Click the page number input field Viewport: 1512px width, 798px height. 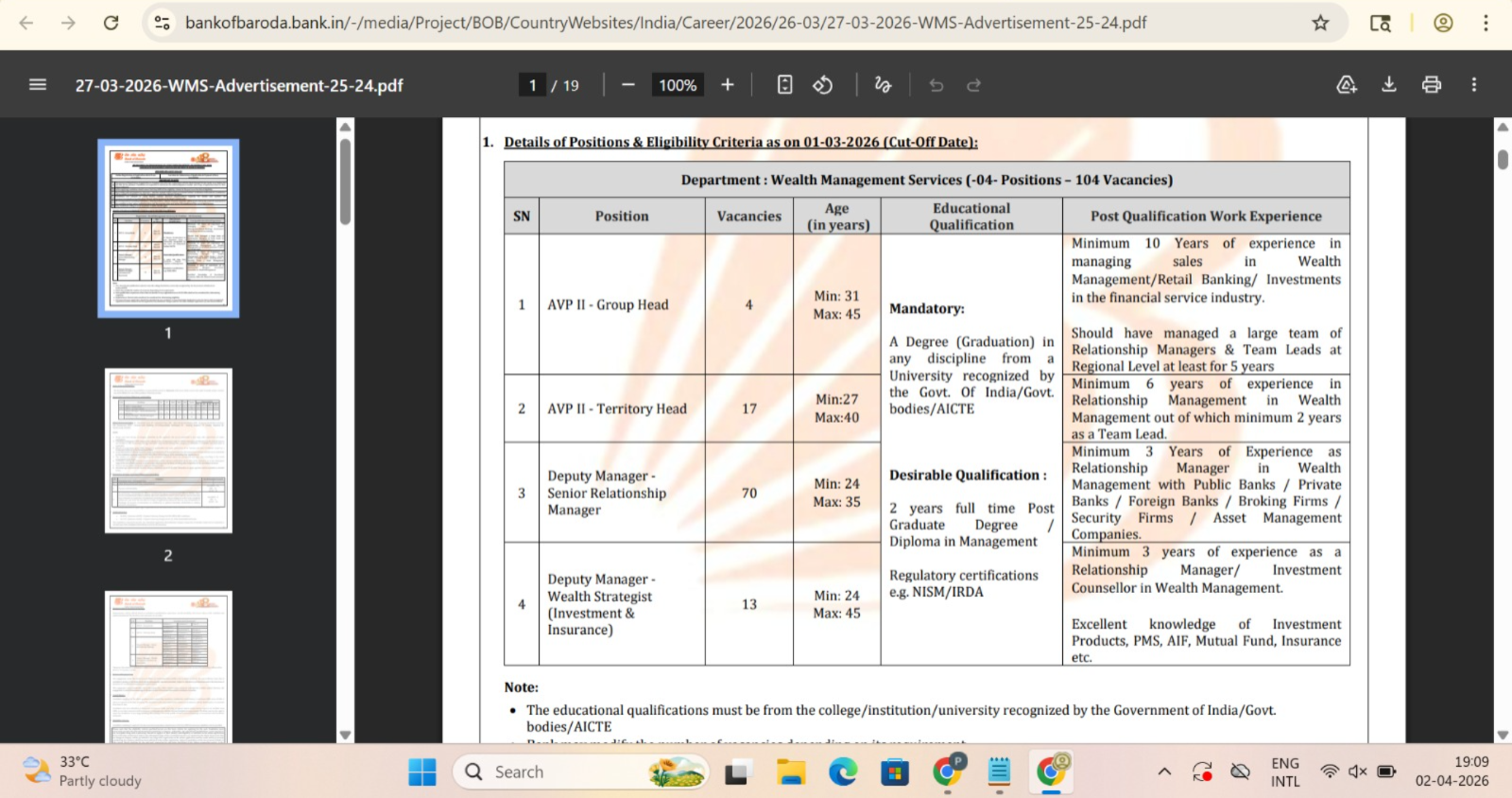coord(532,85)
